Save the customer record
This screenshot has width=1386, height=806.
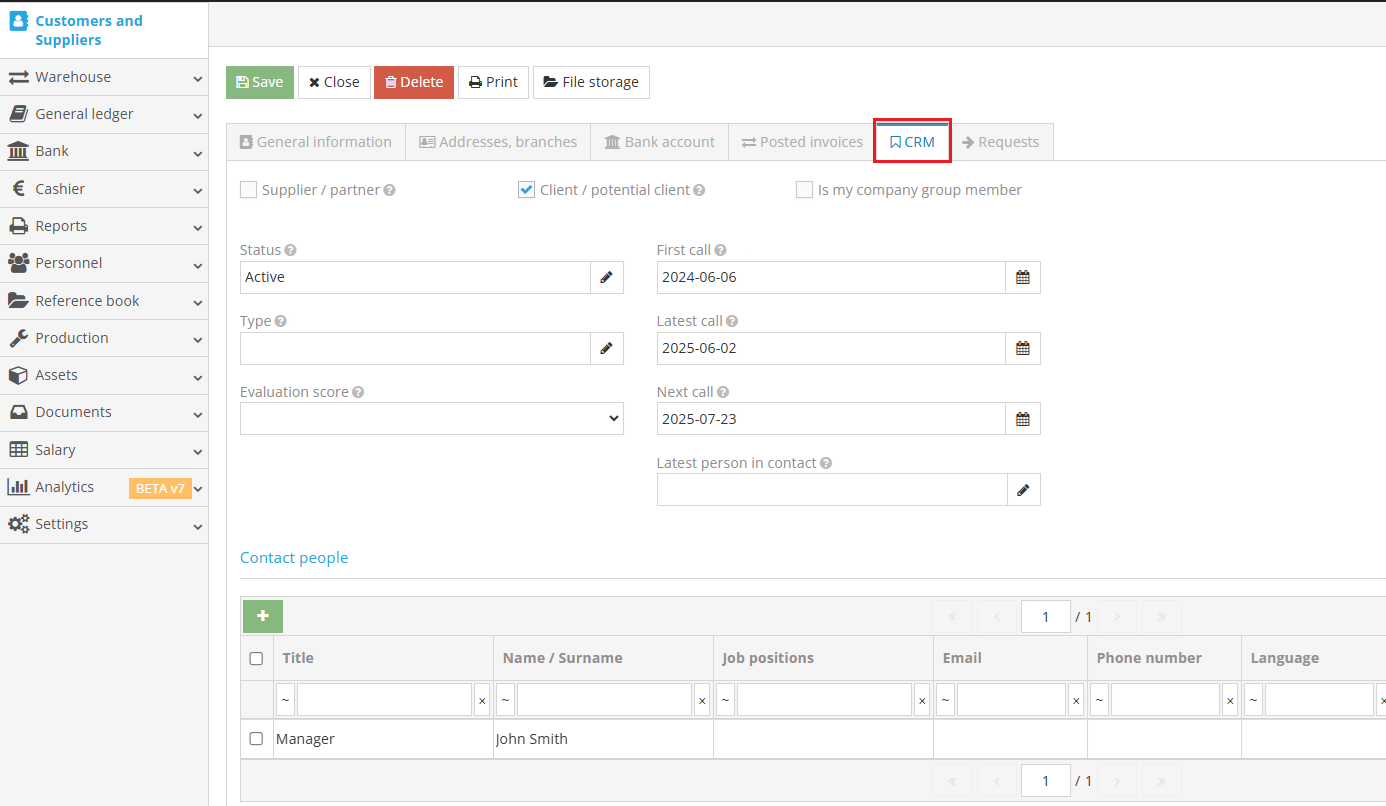pos(259,82)
